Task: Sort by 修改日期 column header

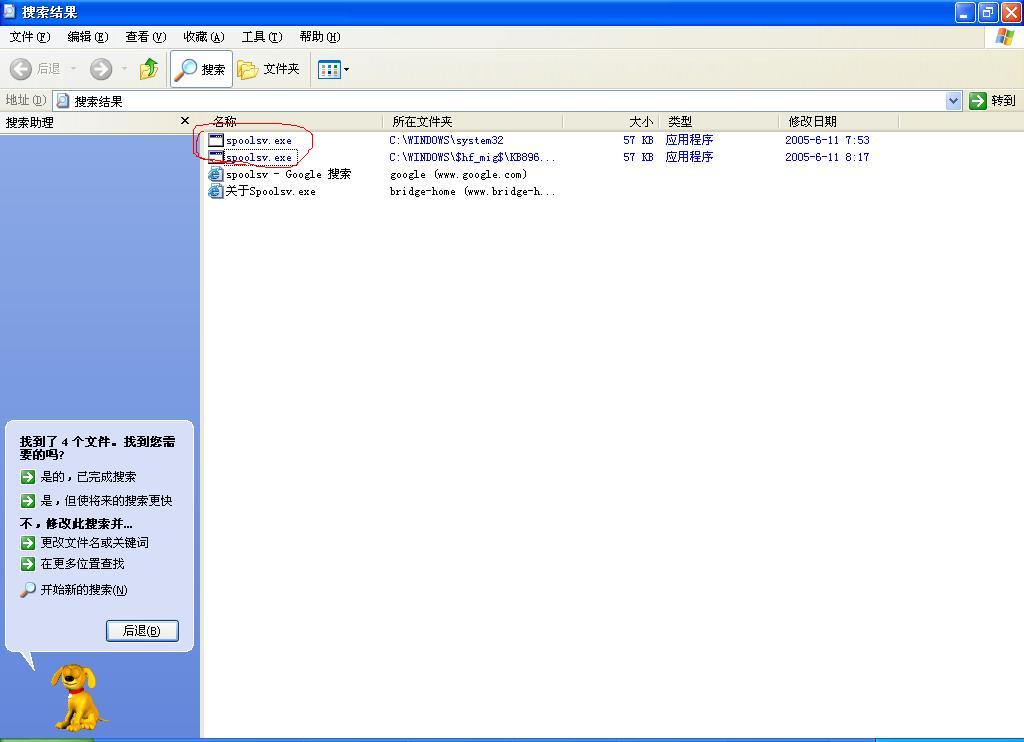Action: point(839,121)
